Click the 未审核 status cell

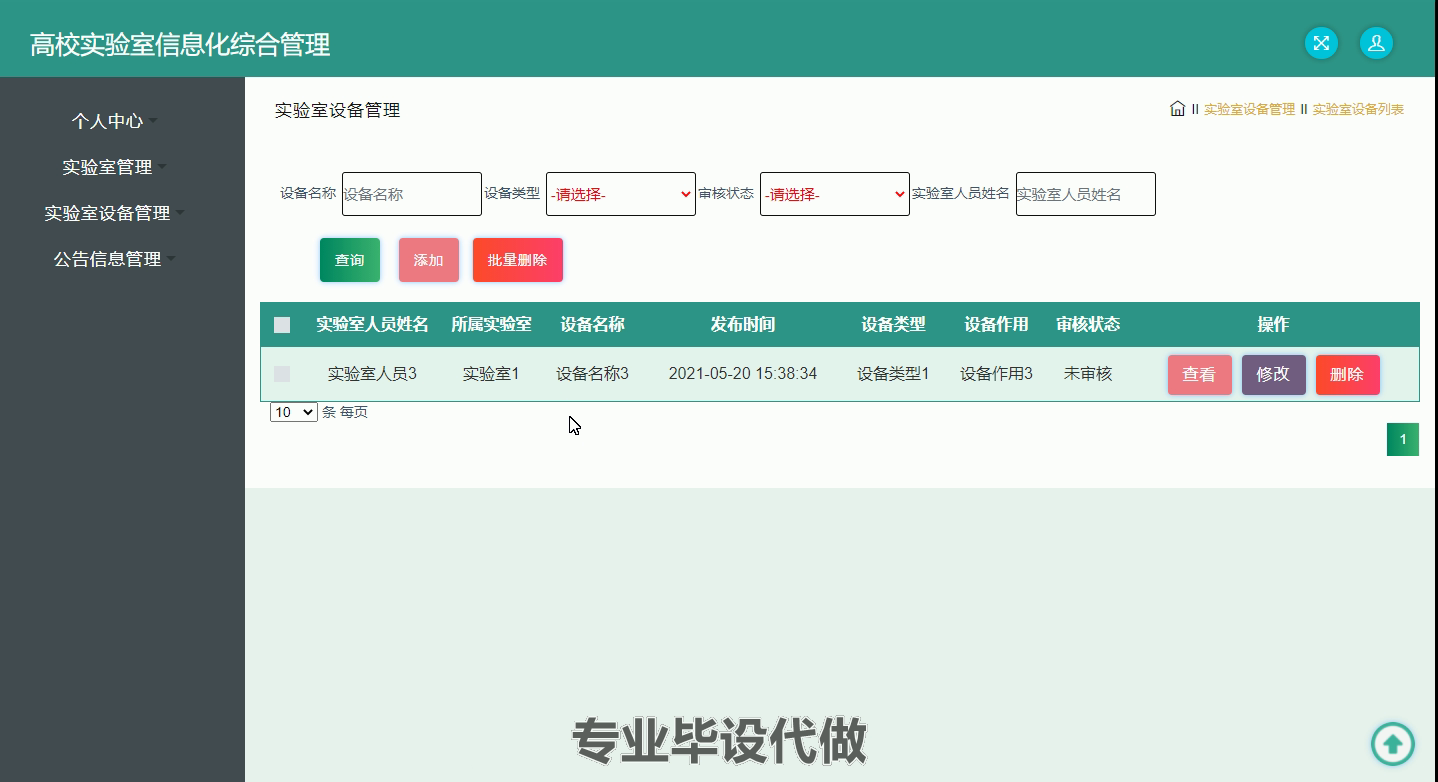coord(1088,374)
